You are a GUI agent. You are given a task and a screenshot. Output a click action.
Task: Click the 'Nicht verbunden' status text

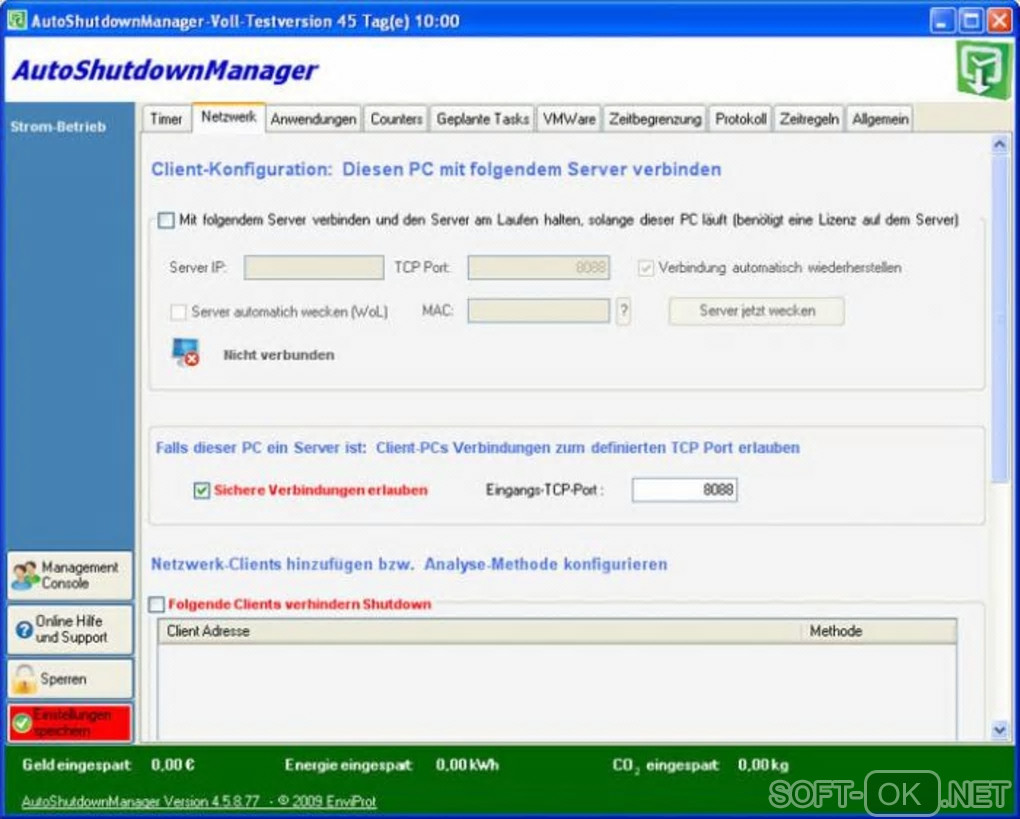pyautogui.click(x=278, y=355)
